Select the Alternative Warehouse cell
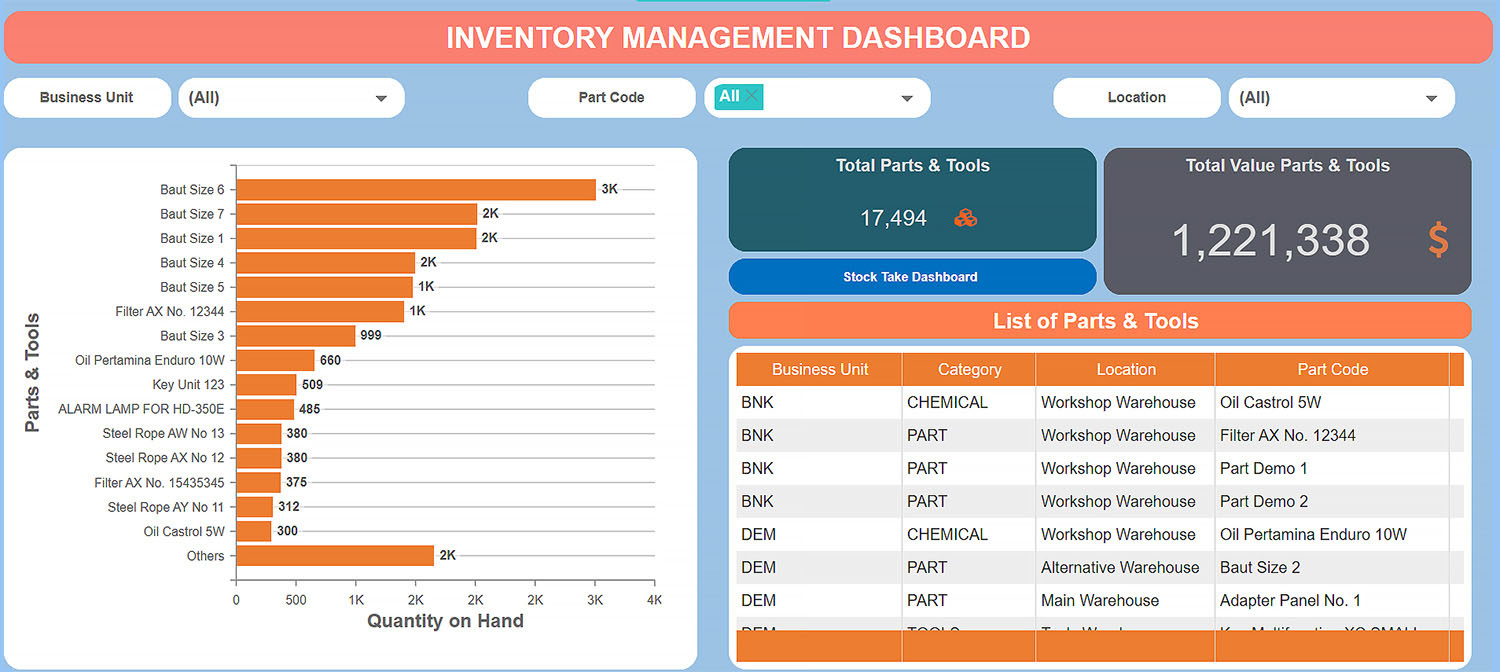 pos(1119,567)
